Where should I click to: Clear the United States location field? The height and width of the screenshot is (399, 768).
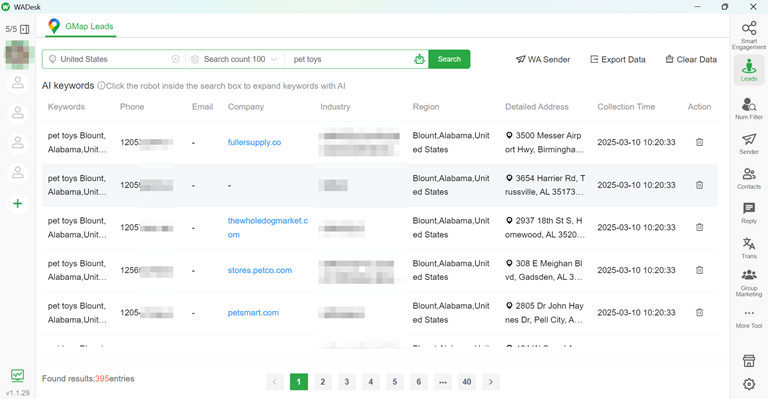point(175,59)
